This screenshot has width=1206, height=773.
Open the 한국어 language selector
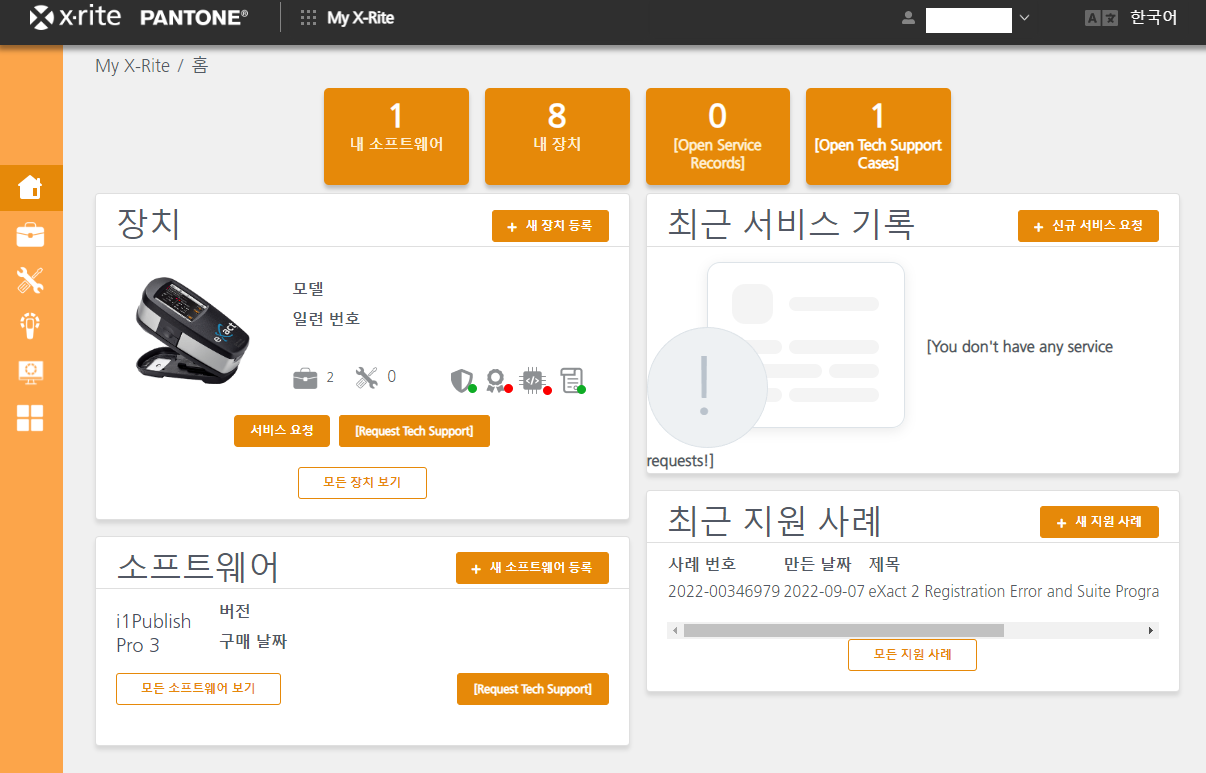coord(1153,18)
